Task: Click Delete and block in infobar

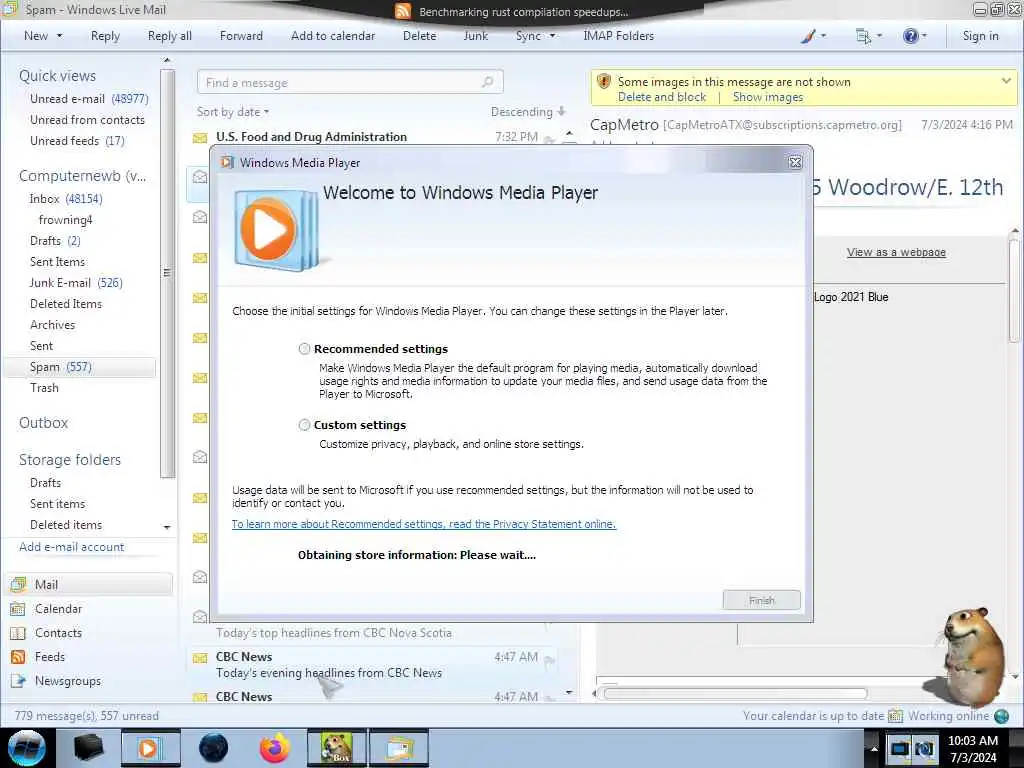Action: (x=662, y=97)
